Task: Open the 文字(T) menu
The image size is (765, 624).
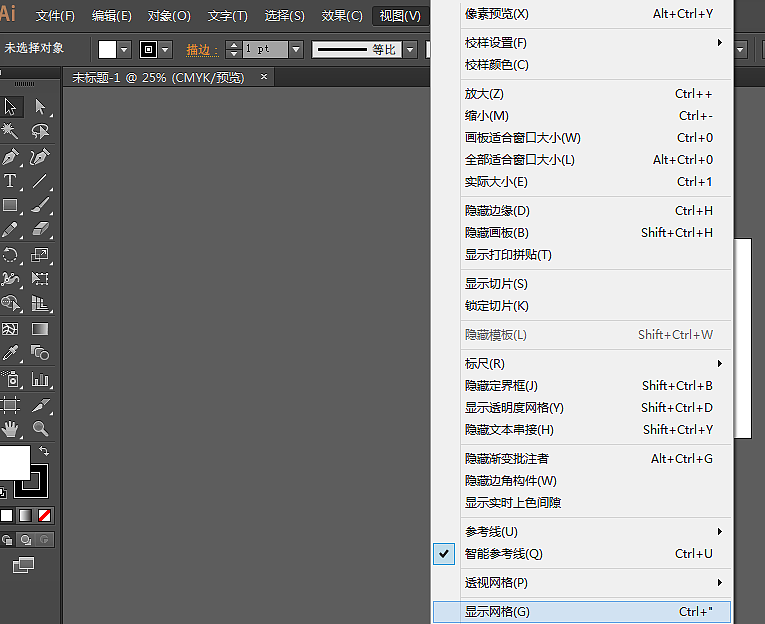Action: [x=227, y=16]
